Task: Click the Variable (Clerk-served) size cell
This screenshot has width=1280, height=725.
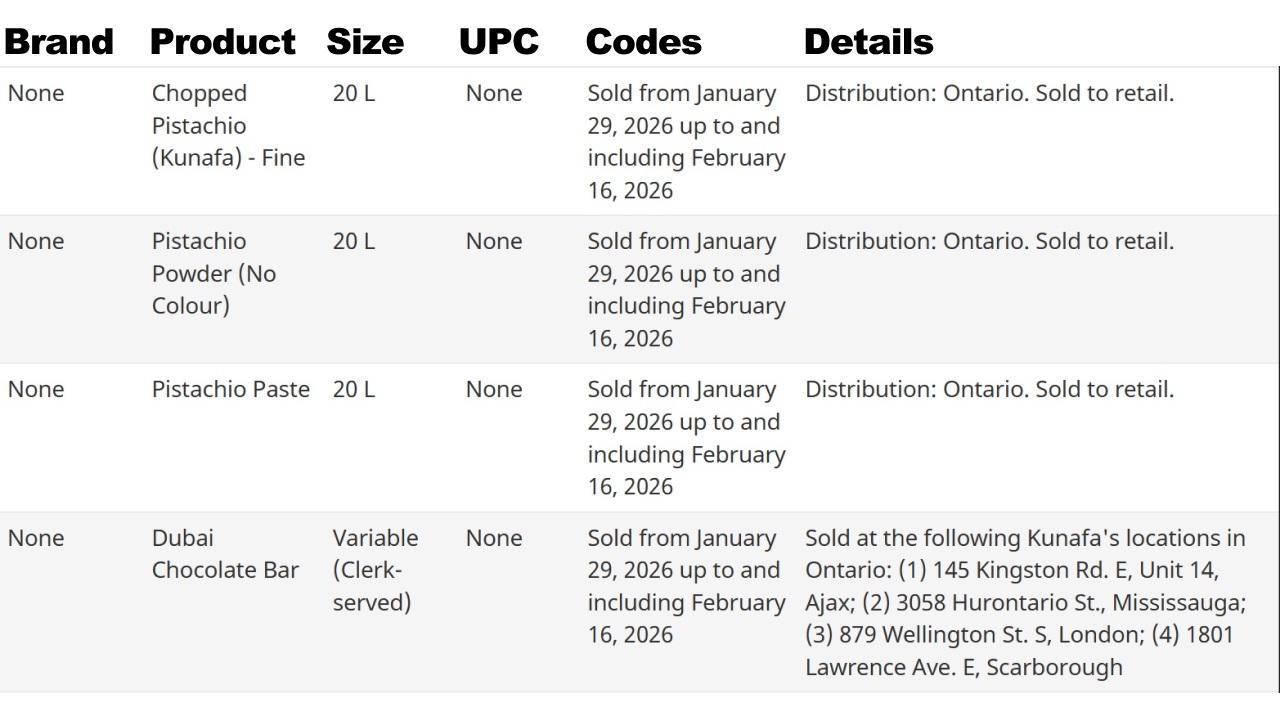Action: click(x=376, y=570)
